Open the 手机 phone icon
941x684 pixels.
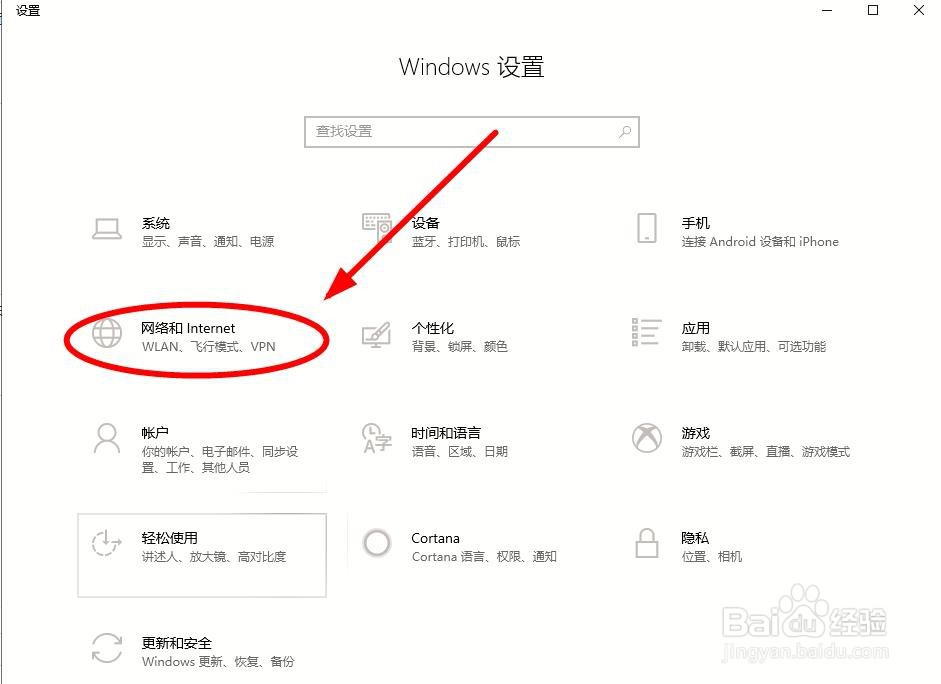pos(646,228)
